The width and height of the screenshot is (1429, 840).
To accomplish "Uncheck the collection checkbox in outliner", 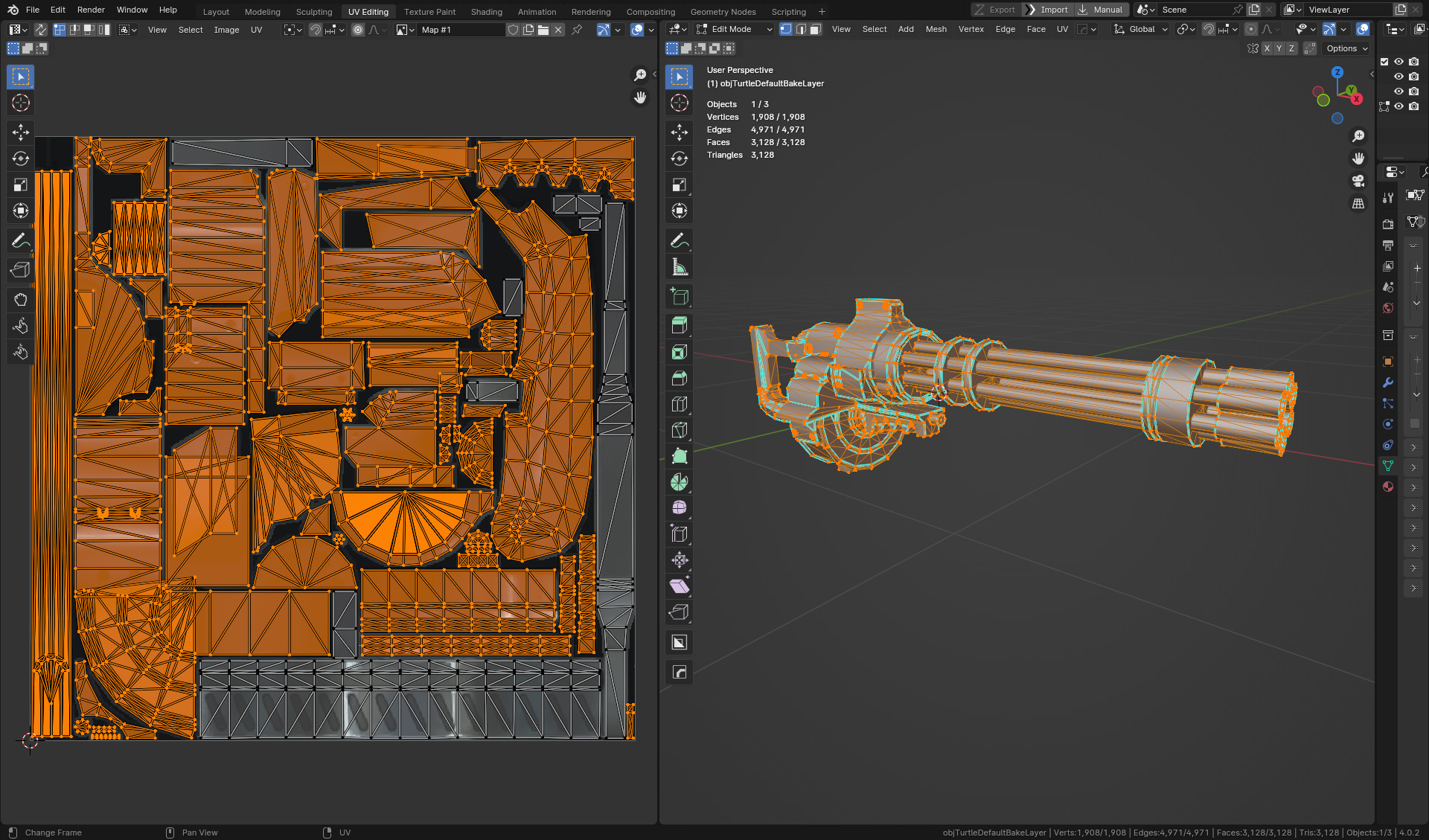I will [x=1384, y=62].
